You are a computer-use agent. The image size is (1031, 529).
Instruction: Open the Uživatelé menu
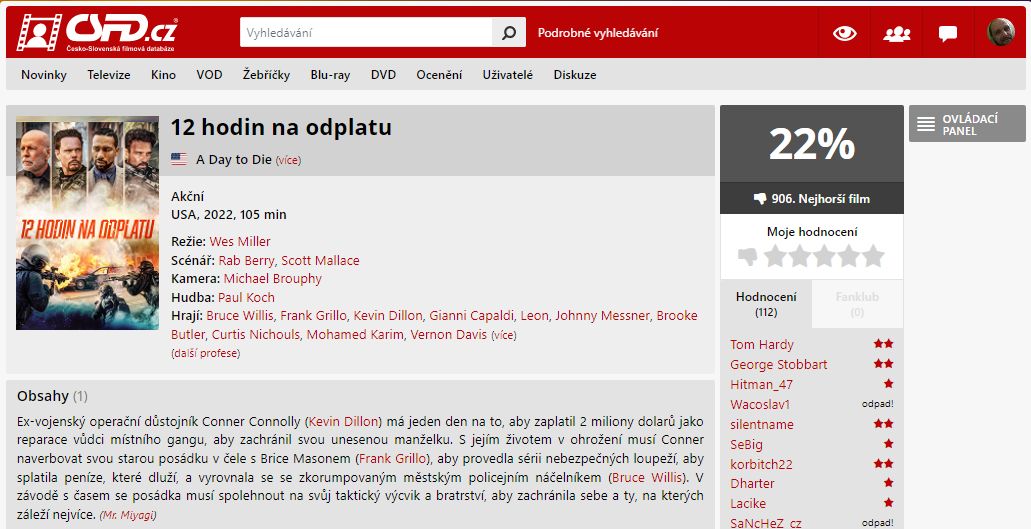508,75
